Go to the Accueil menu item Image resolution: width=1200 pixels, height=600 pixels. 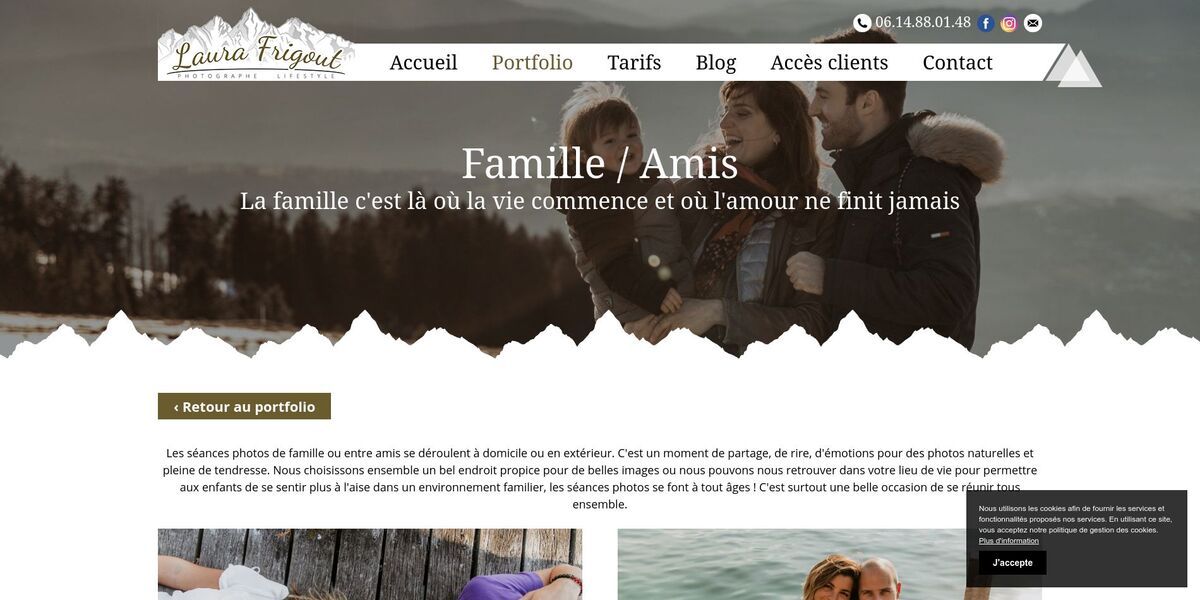click(423, 62)
